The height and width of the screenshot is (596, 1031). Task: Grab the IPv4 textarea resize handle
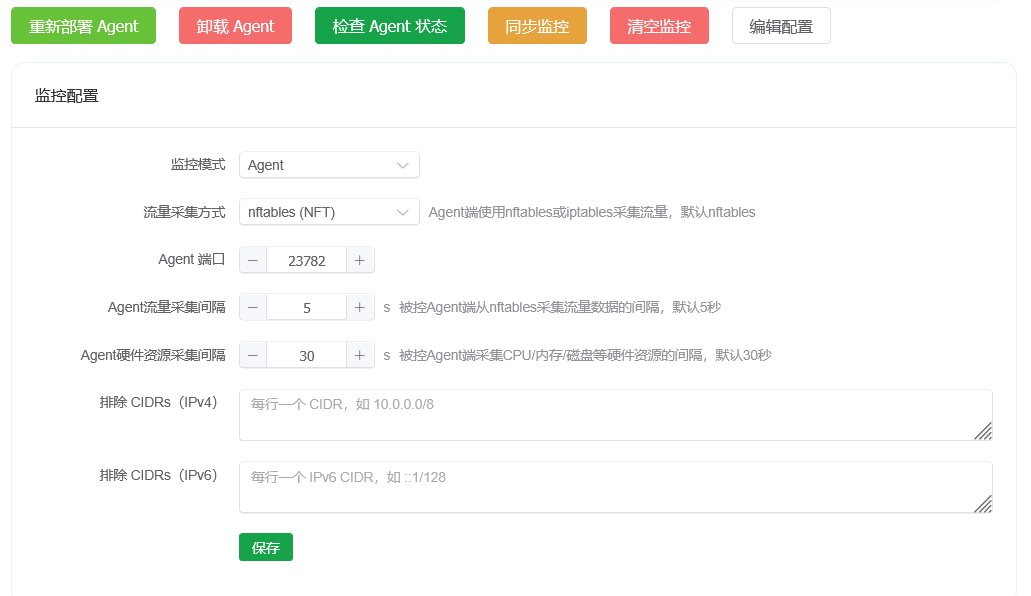click(x=984, y=432)
